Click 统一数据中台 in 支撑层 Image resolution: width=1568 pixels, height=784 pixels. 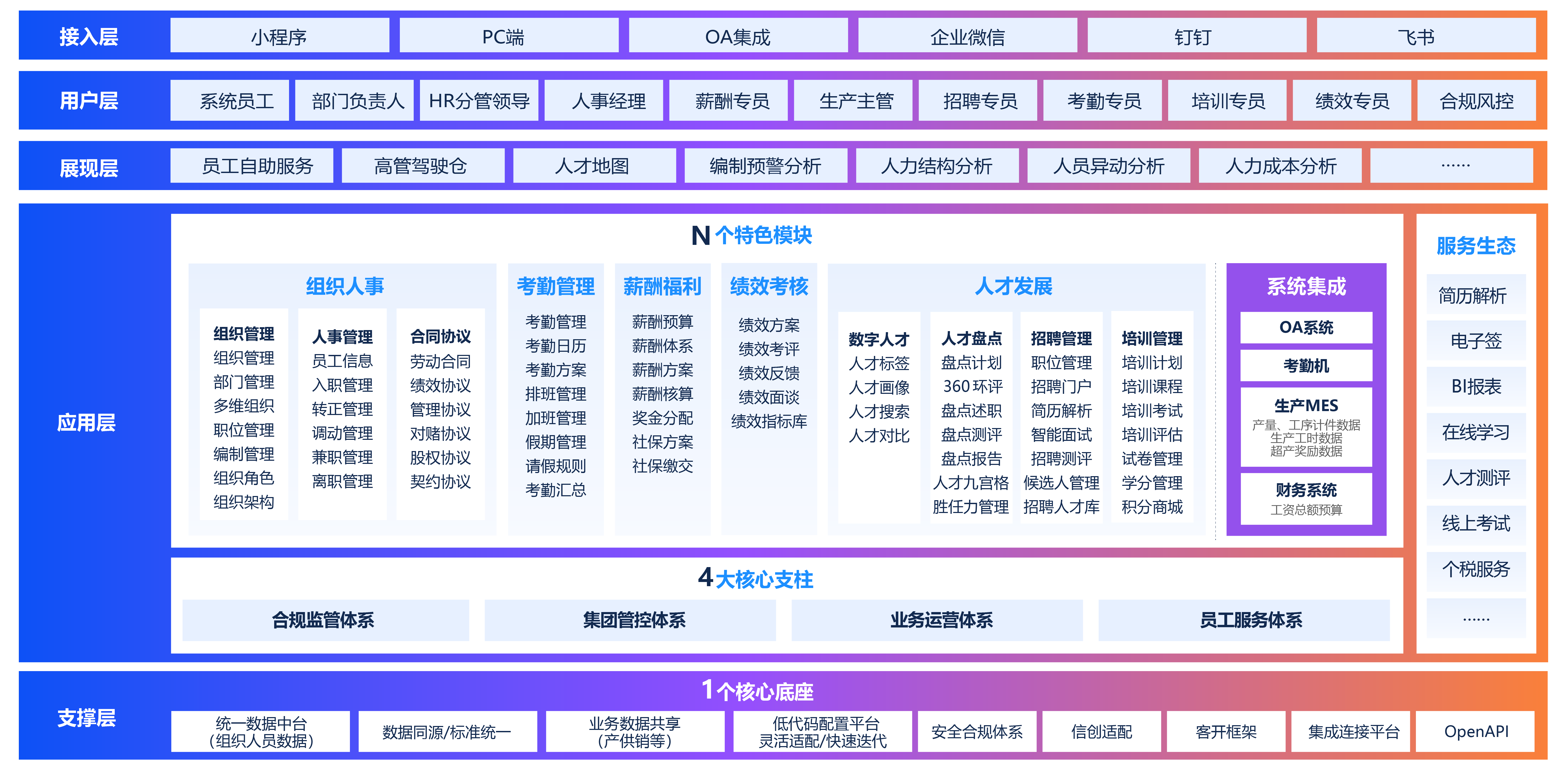(x=261, y=732)
